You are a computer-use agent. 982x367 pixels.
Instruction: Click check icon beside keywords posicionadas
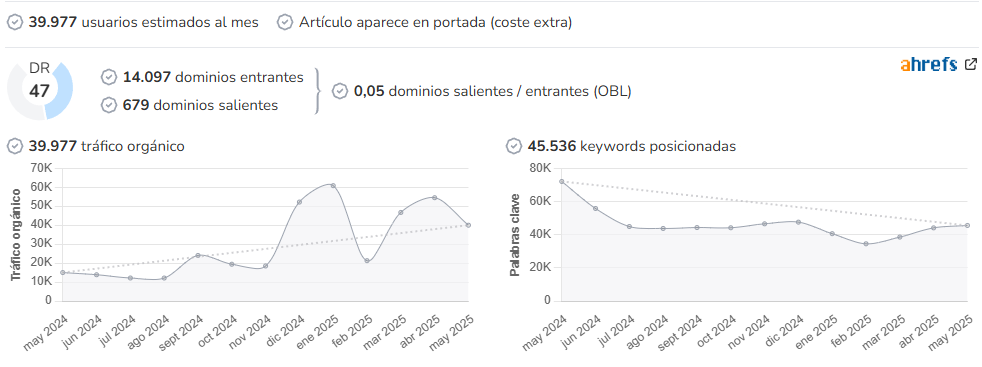[x=514, y=147]
